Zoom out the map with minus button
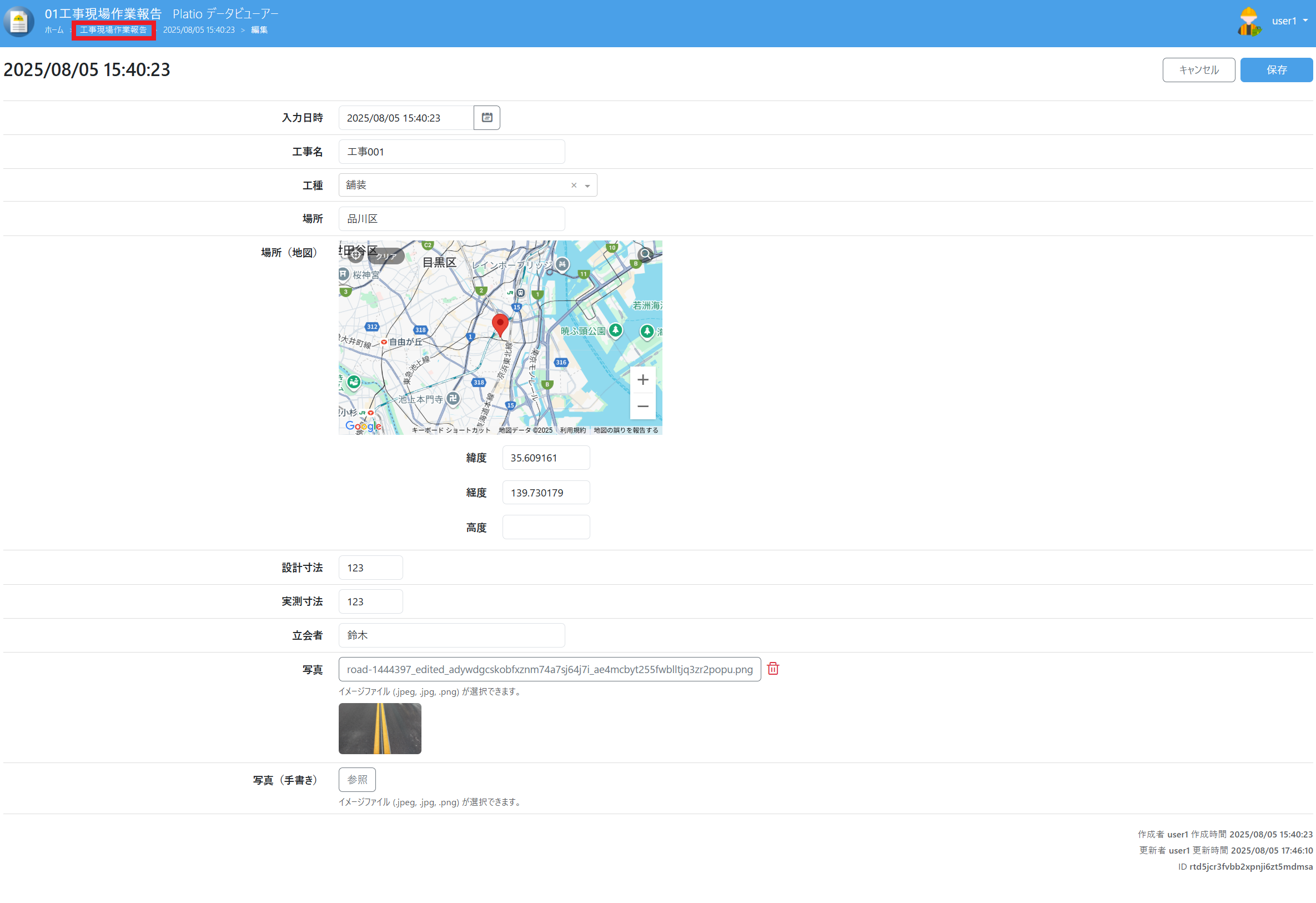Viewport: 1316px width, 903px height. click(x=642, y=406)
